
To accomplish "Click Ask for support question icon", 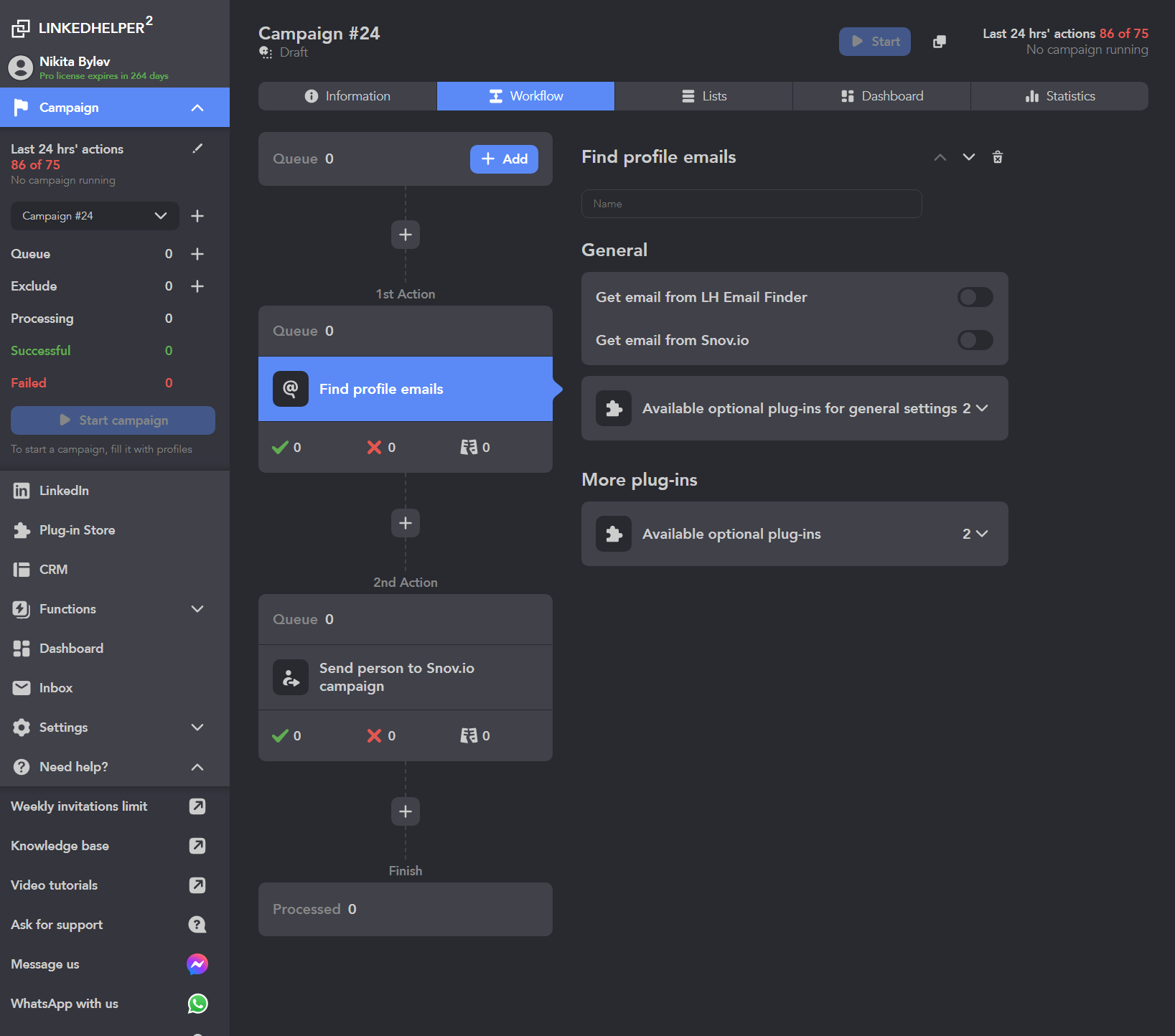I will click(x=197, y=925).
